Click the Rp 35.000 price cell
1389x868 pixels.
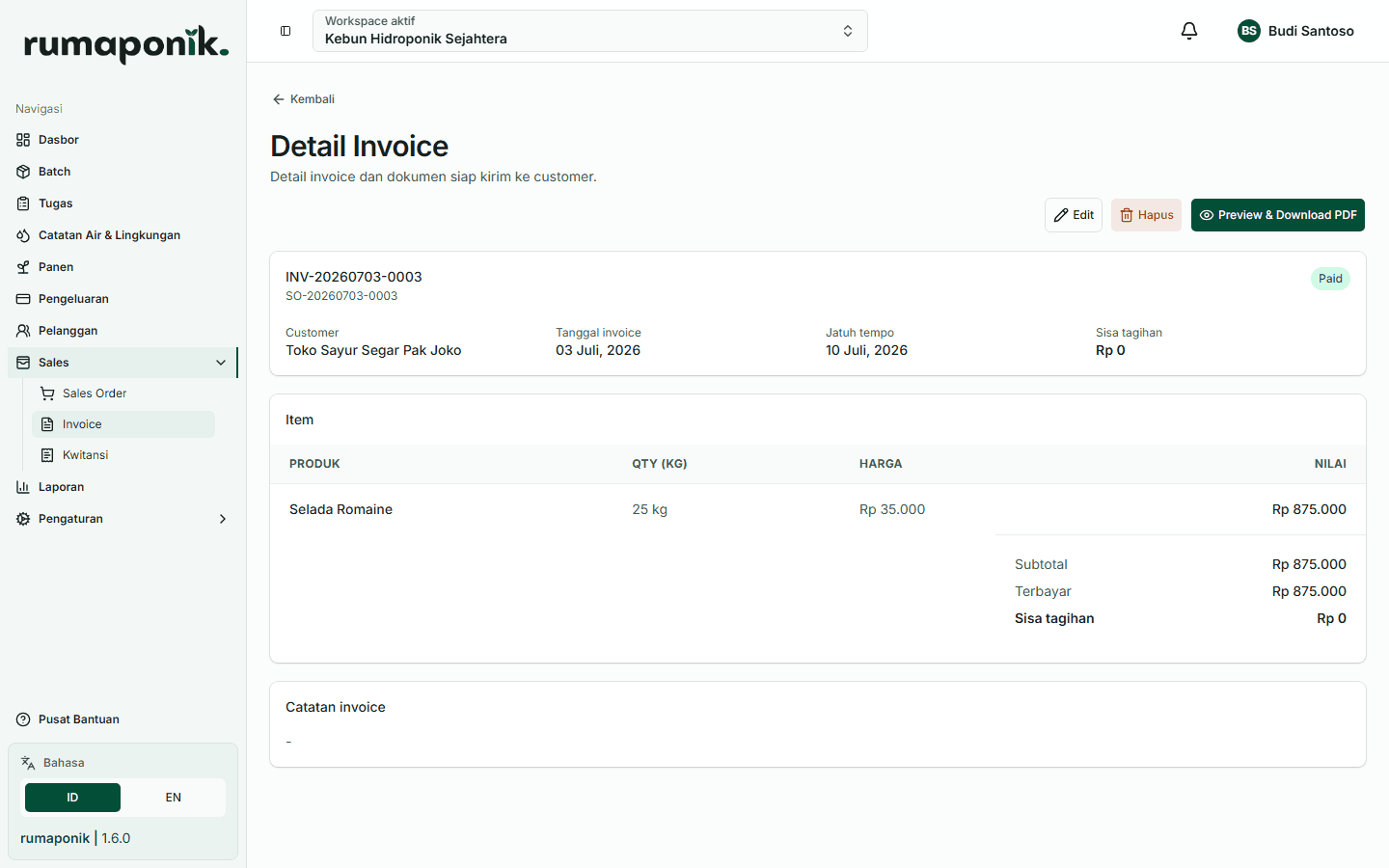pyautogui.click(x=892, y=509)
